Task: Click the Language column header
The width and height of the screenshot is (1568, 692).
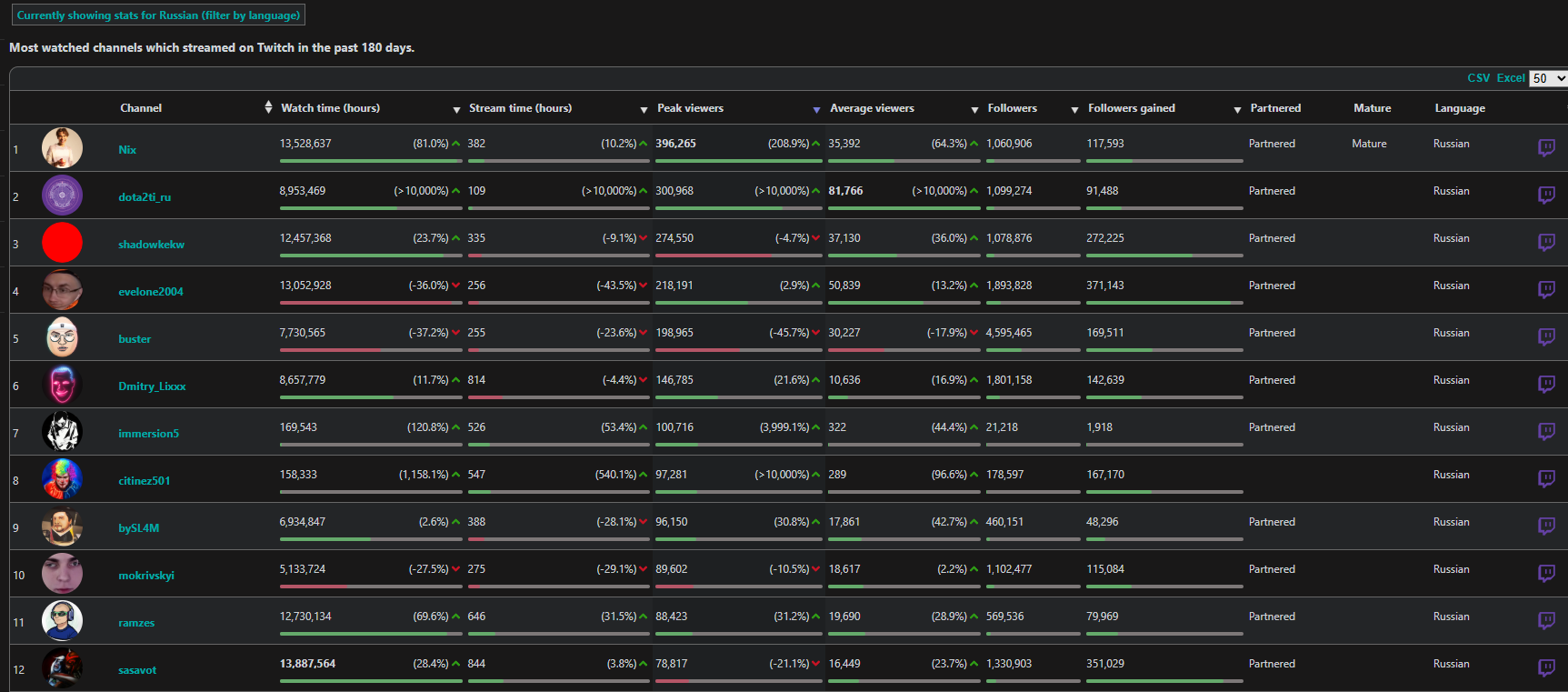Action: pos(1460,108)
